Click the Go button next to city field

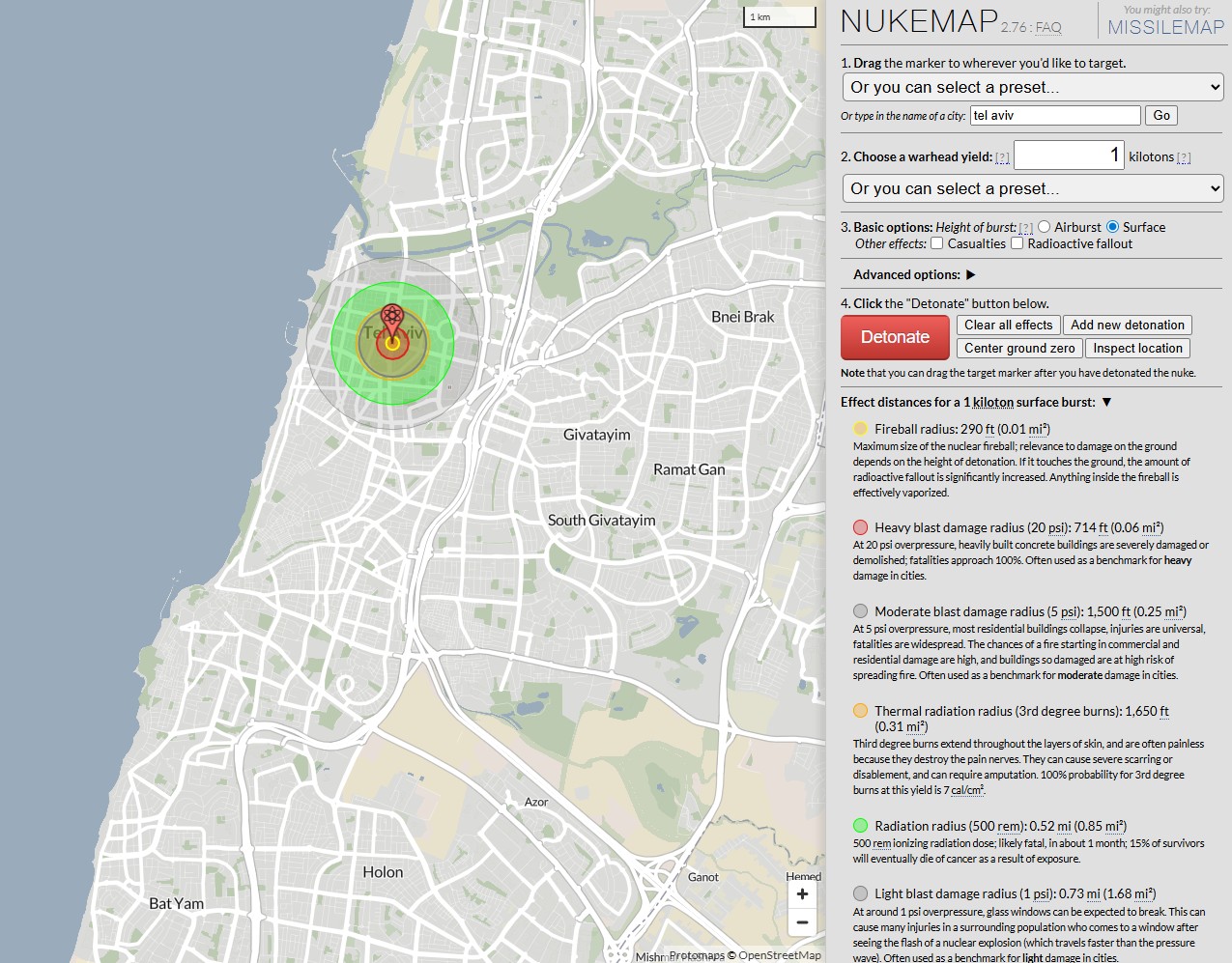tap(1161, 115)
